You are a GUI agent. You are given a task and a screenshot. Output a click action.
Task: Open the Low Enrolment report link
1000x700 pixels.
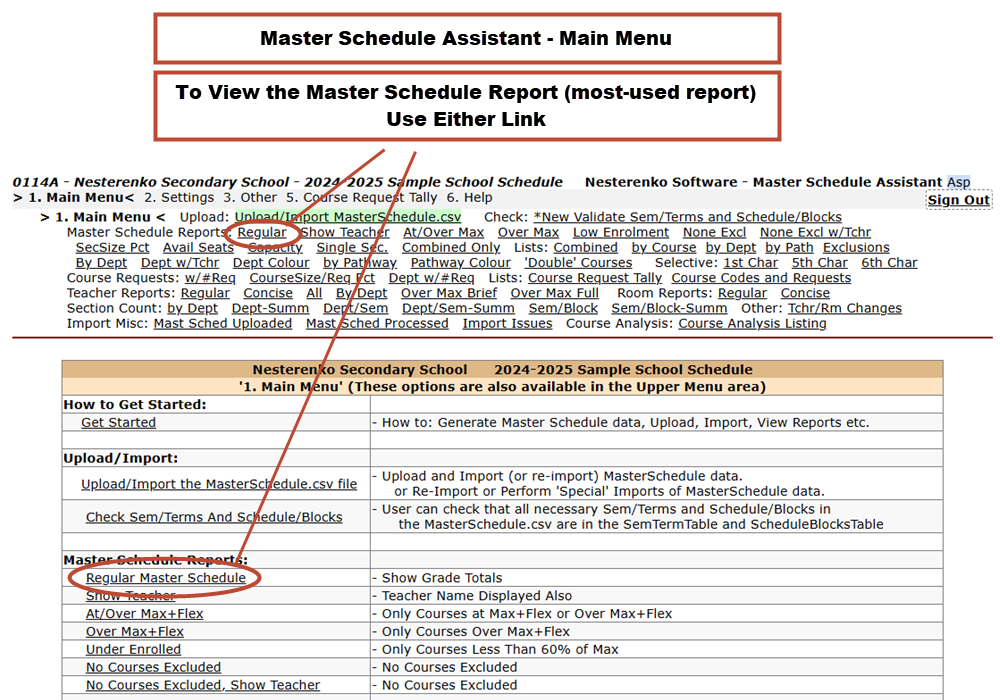pyautogui.click(x=621, y=232)
